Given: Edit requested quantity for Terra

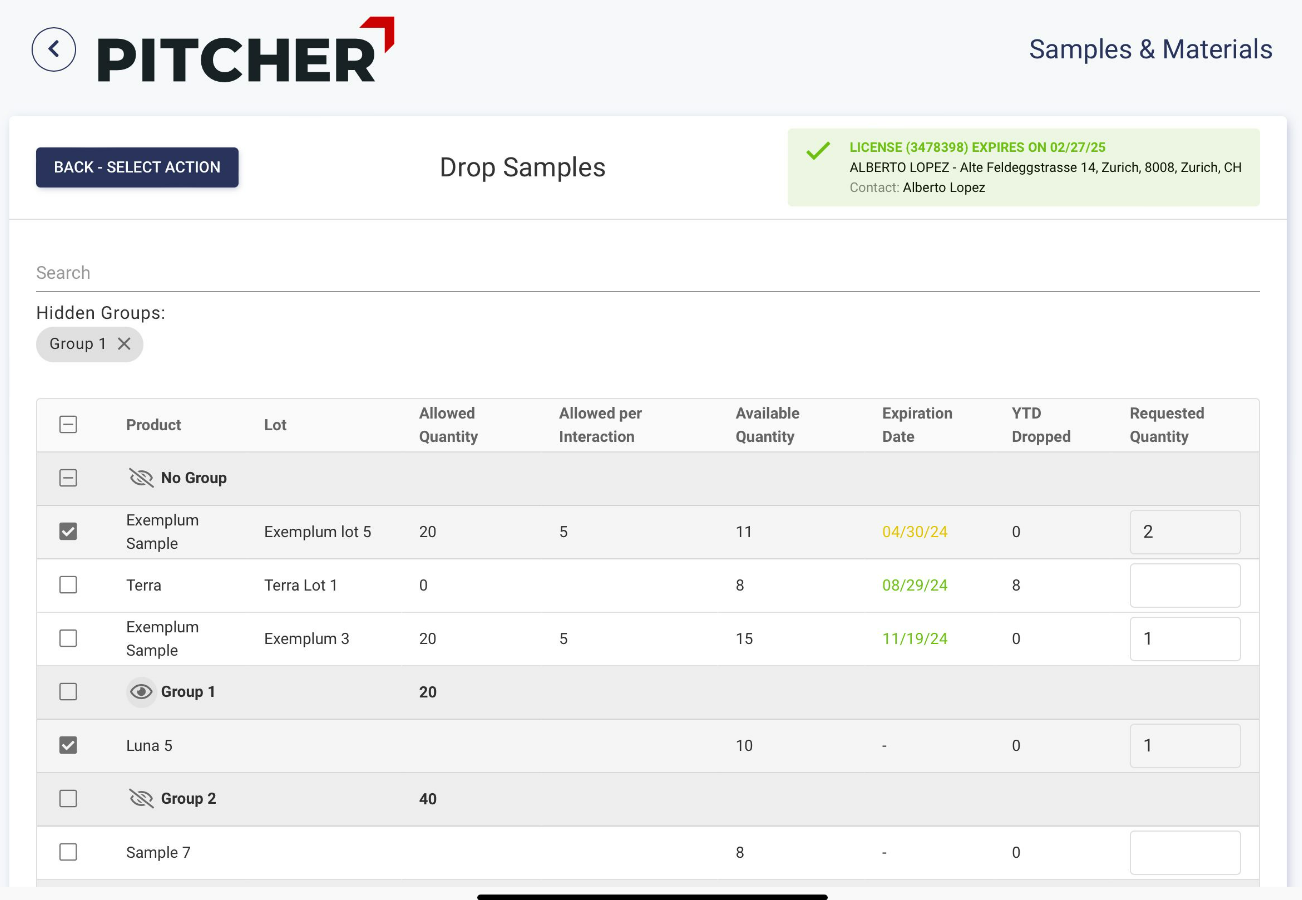Looking at the screenshot, I should coord(1185,585).
